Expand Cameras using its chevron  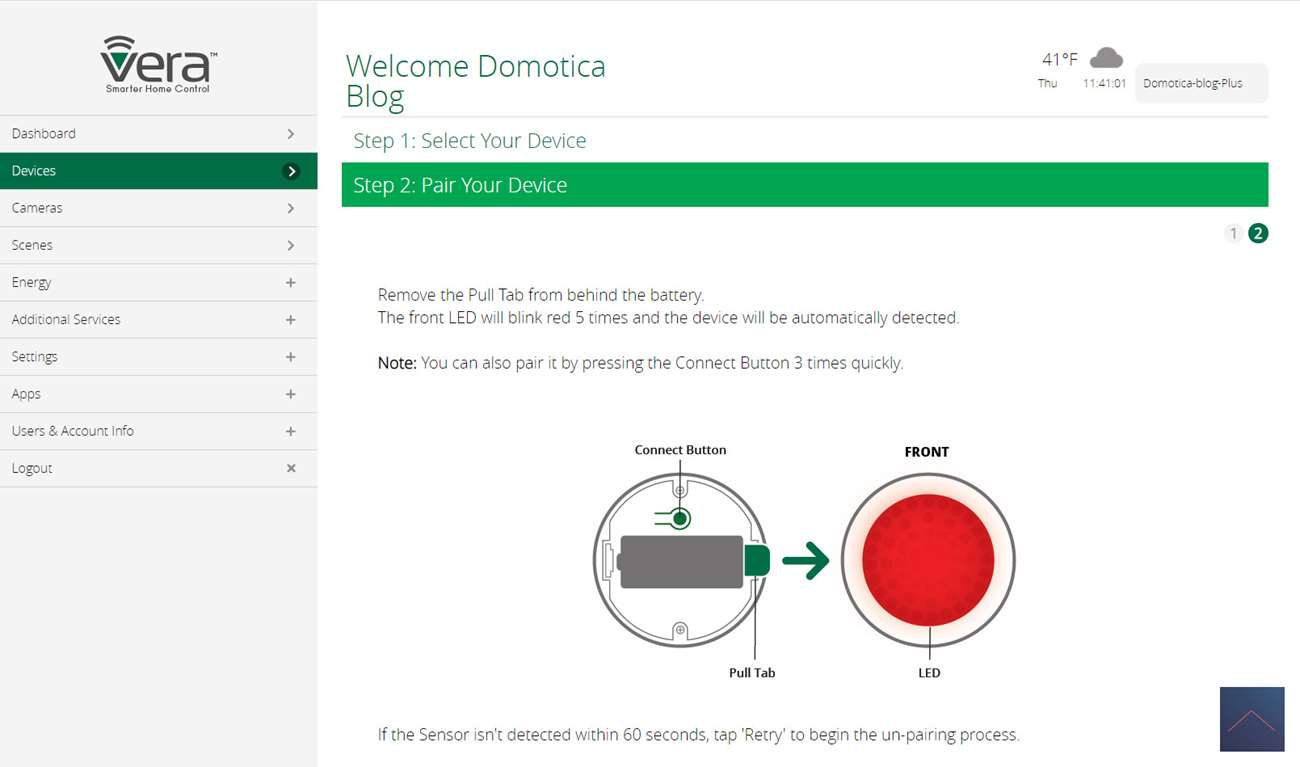pyautogui.click(x=291, y=208)
